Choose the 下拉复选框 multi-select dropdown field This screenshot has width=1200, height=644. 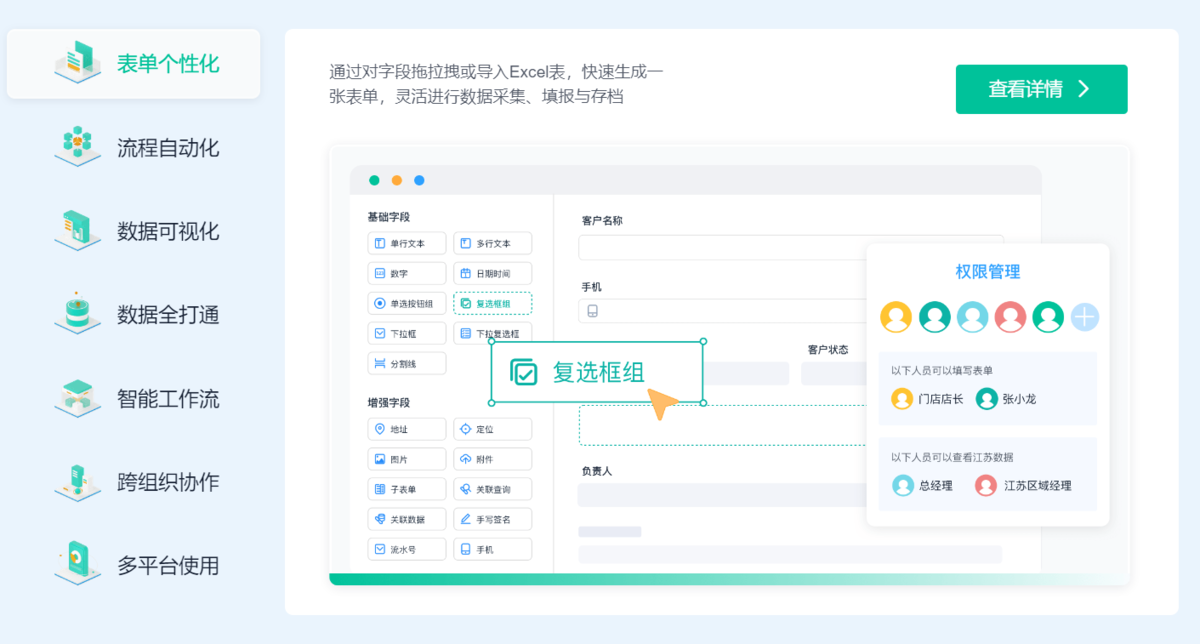click(492, 333)
